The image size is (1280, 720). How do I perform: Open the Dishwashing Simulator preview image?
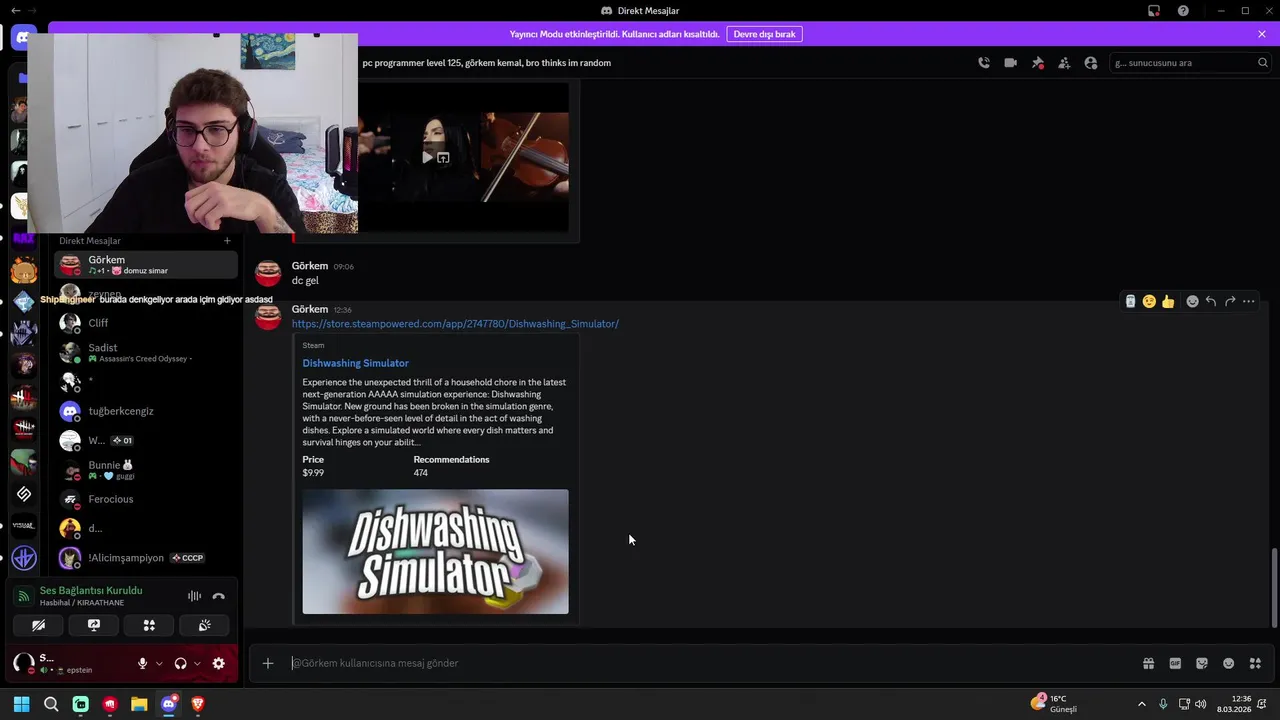[435, 551]
